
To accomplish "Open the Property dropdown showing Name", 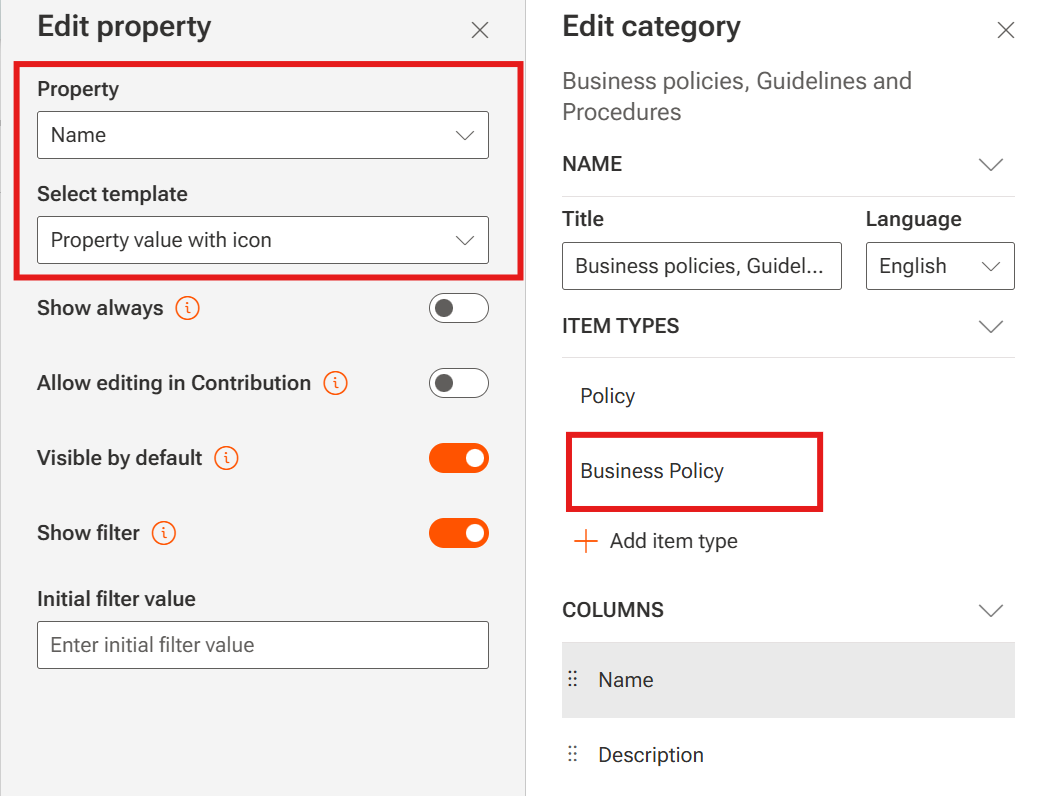I will click(262, 135).
